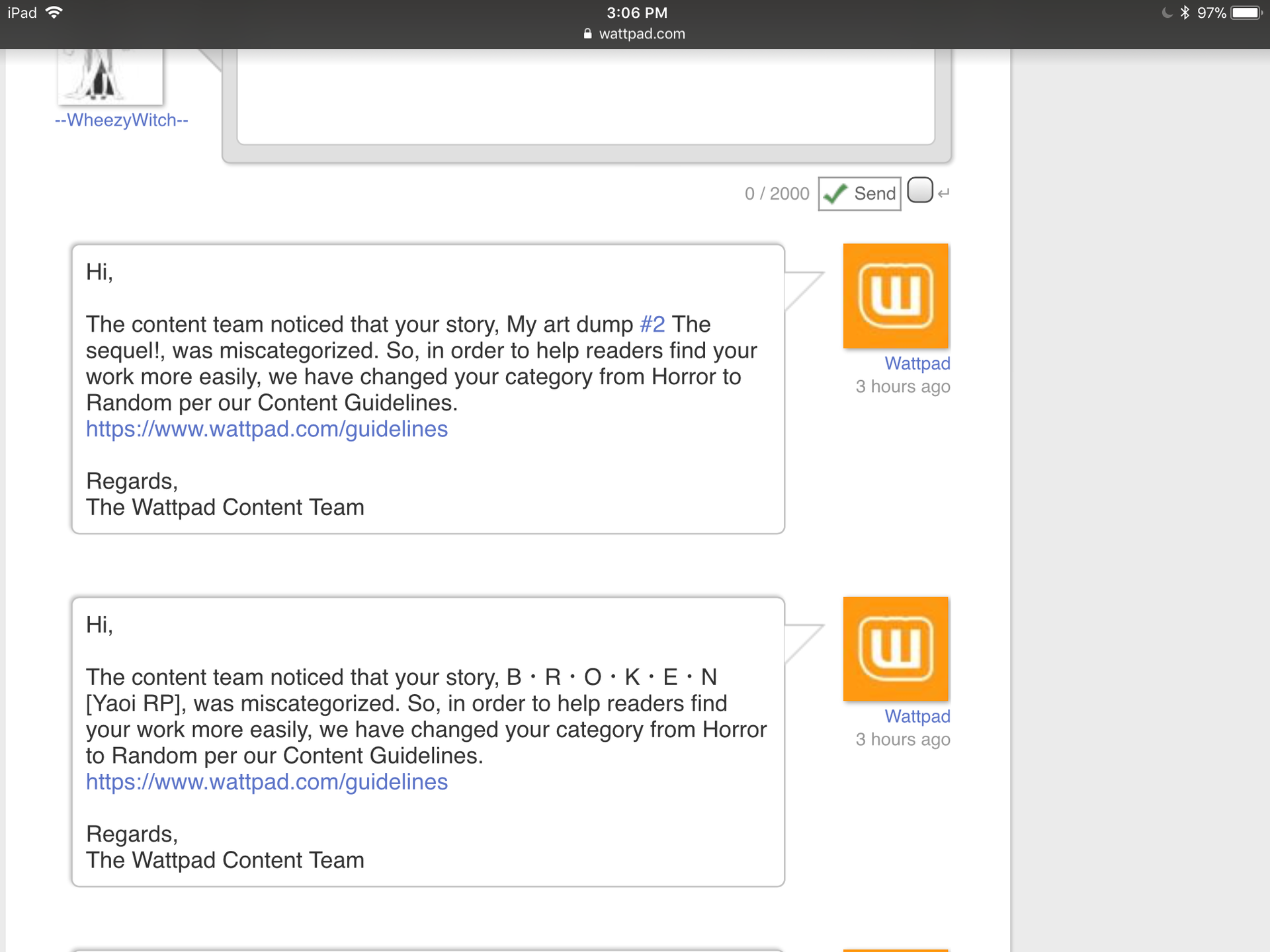1270x952 pixels.
Task: Open the guidelines URL in the art dump message
Action: tap(267, 429)
